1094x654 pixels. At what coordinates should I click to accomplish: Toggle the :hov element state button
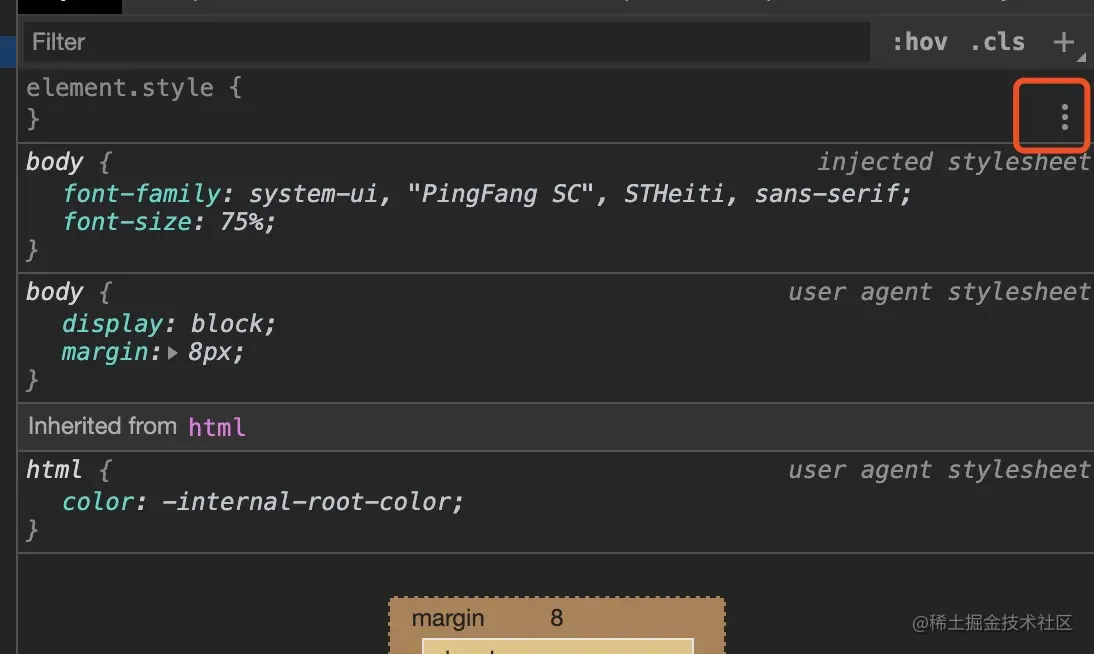coord(920,42)
